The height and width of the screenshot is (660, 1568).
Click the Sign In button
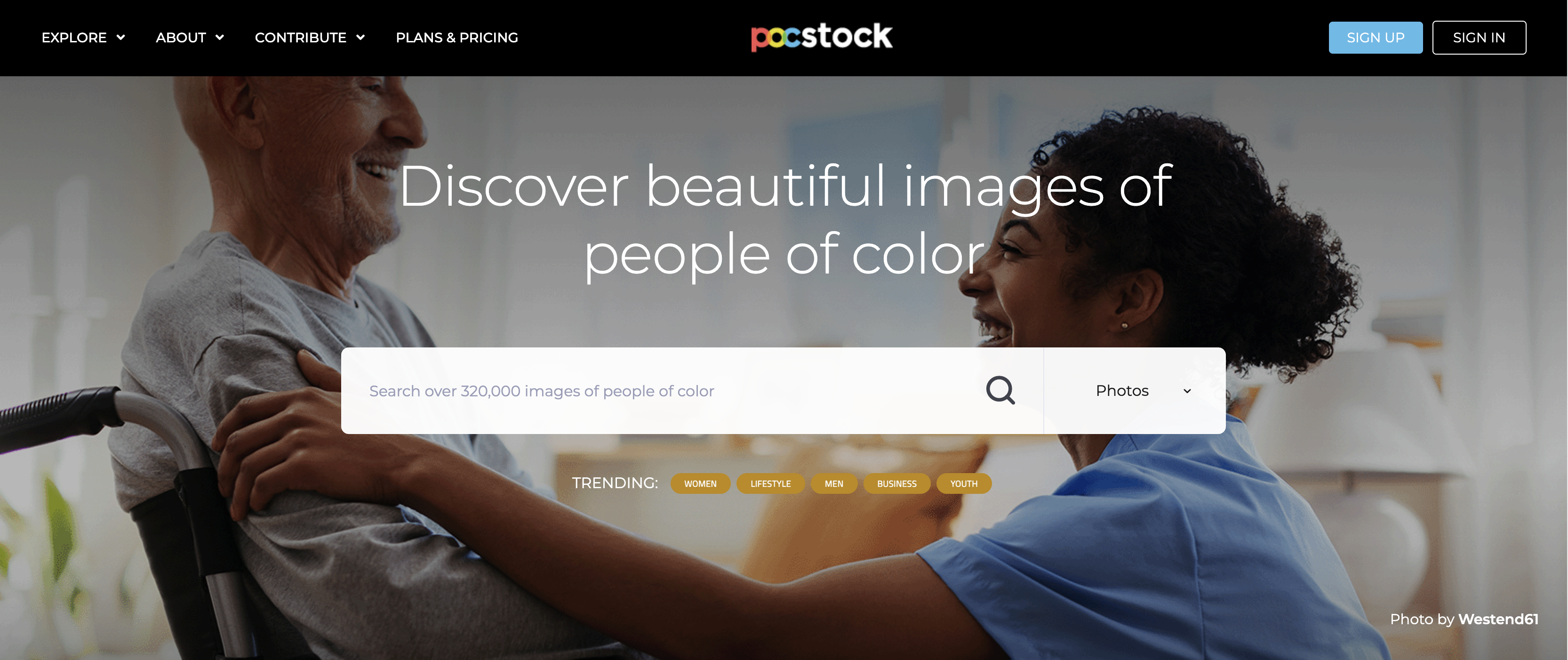1479,38
